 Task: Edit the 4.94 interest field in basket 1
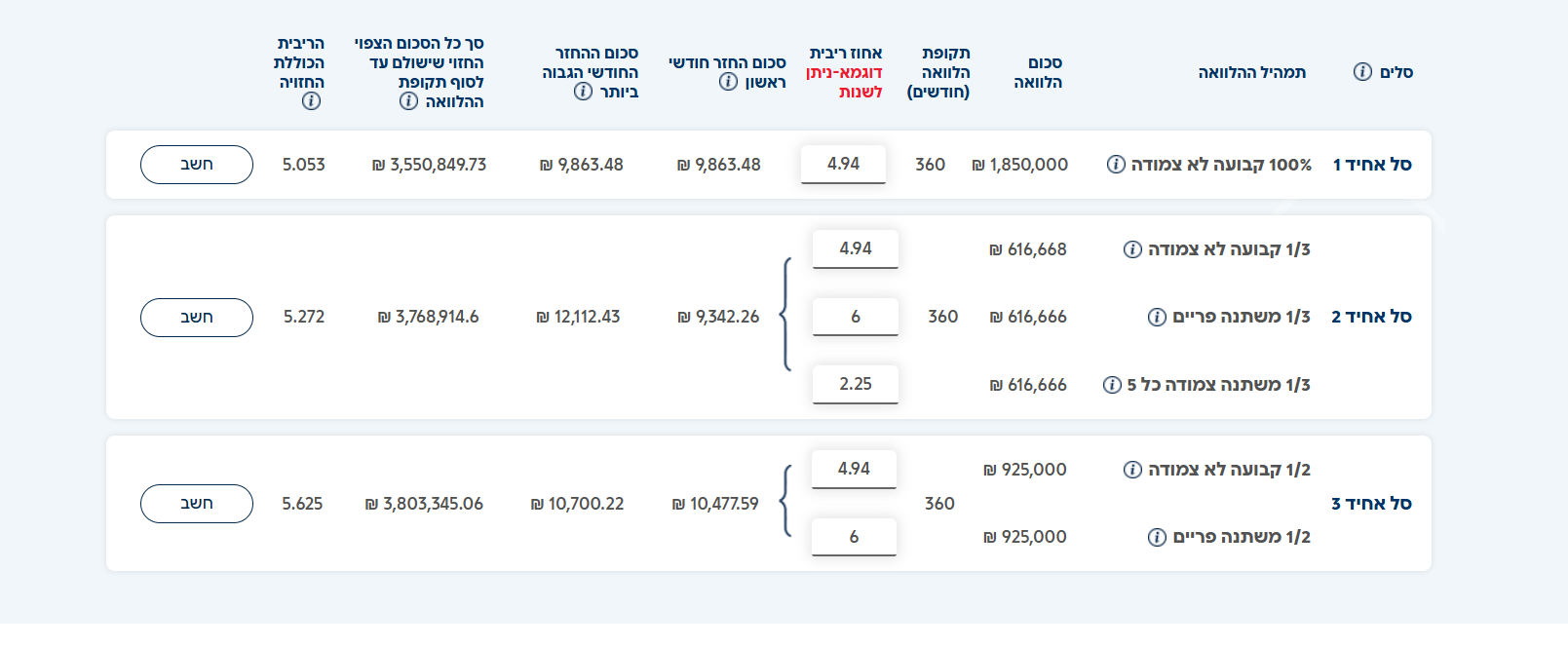point(843,164)
